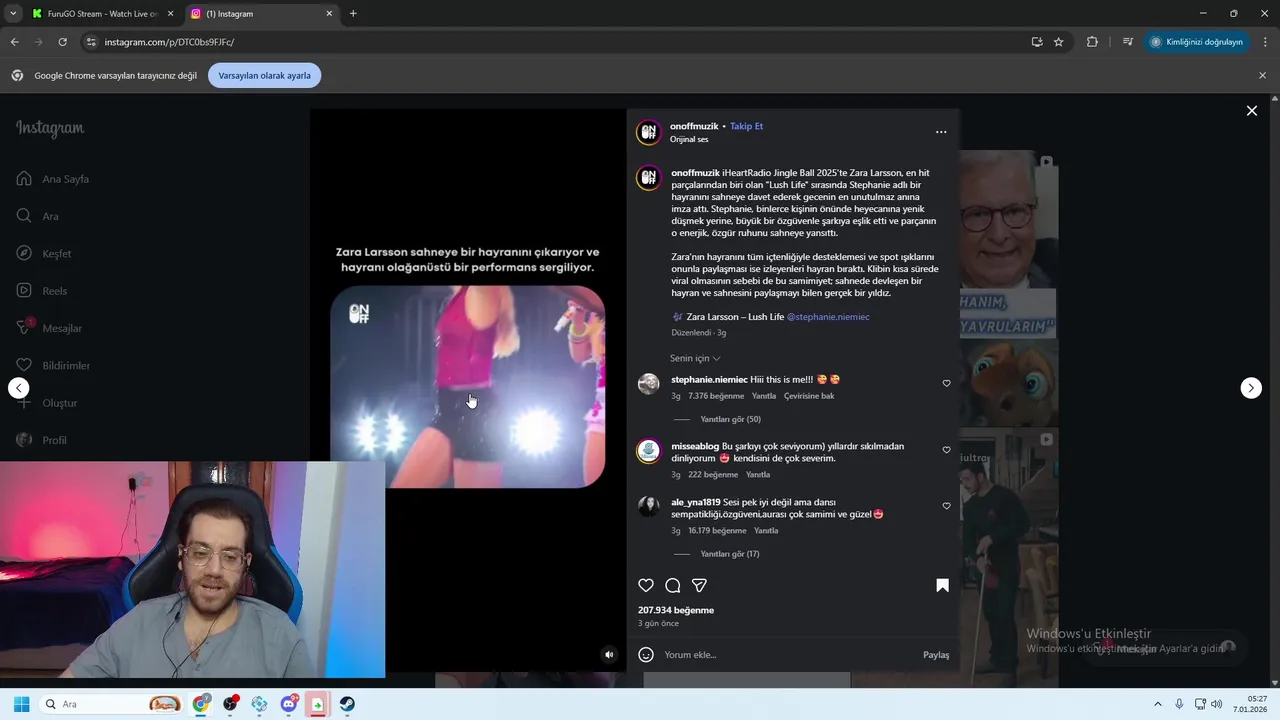Select the '(1) Instagram' browser tab
The image size is (1280, 720).
[262, 14]
